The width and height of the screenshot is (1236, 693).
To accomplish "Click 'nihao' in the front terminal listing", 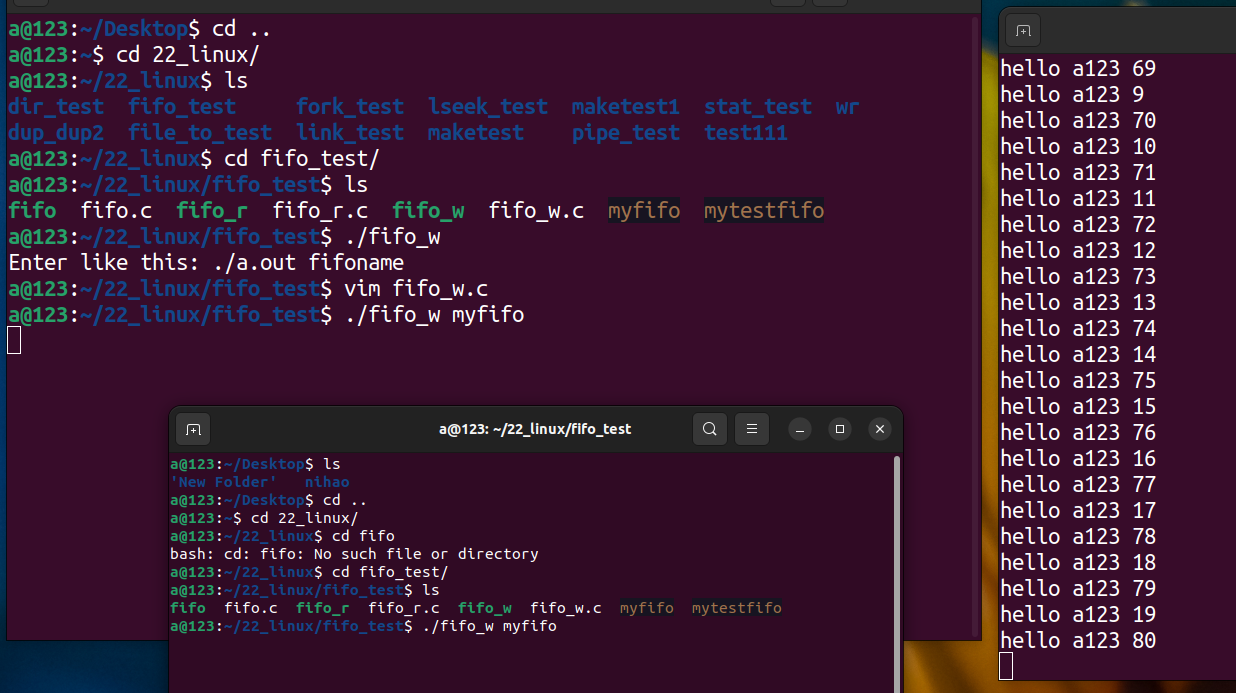I will (x=327, y=482).
